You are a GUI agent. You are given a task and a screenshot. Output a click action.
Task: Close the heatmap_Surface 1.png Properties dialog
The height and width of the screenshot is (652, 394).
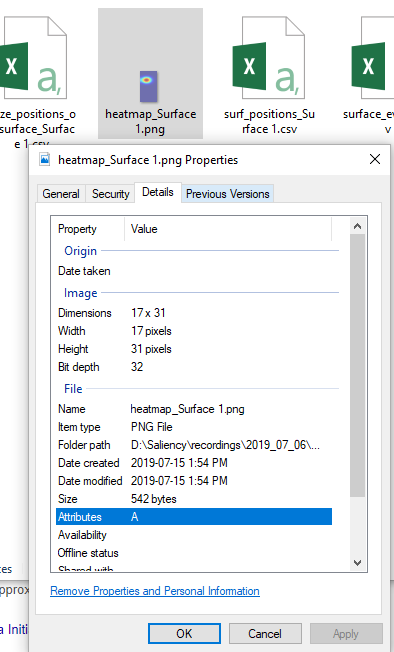pos(375,159)
